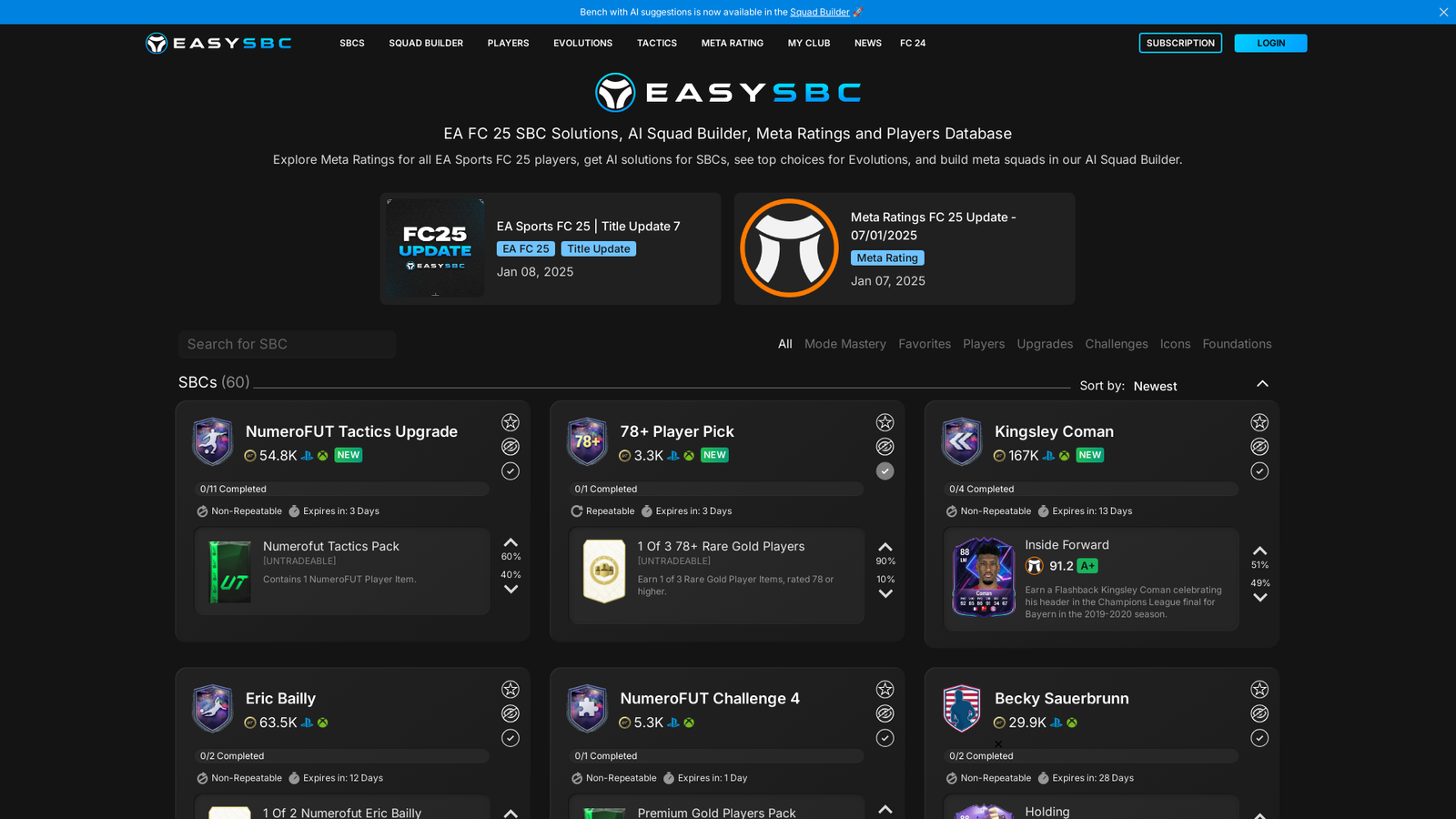Viewport: 1456px width, 819px height.
Task: Unmark the completed check on 78+ Player Pick
Action: (885, 470)
